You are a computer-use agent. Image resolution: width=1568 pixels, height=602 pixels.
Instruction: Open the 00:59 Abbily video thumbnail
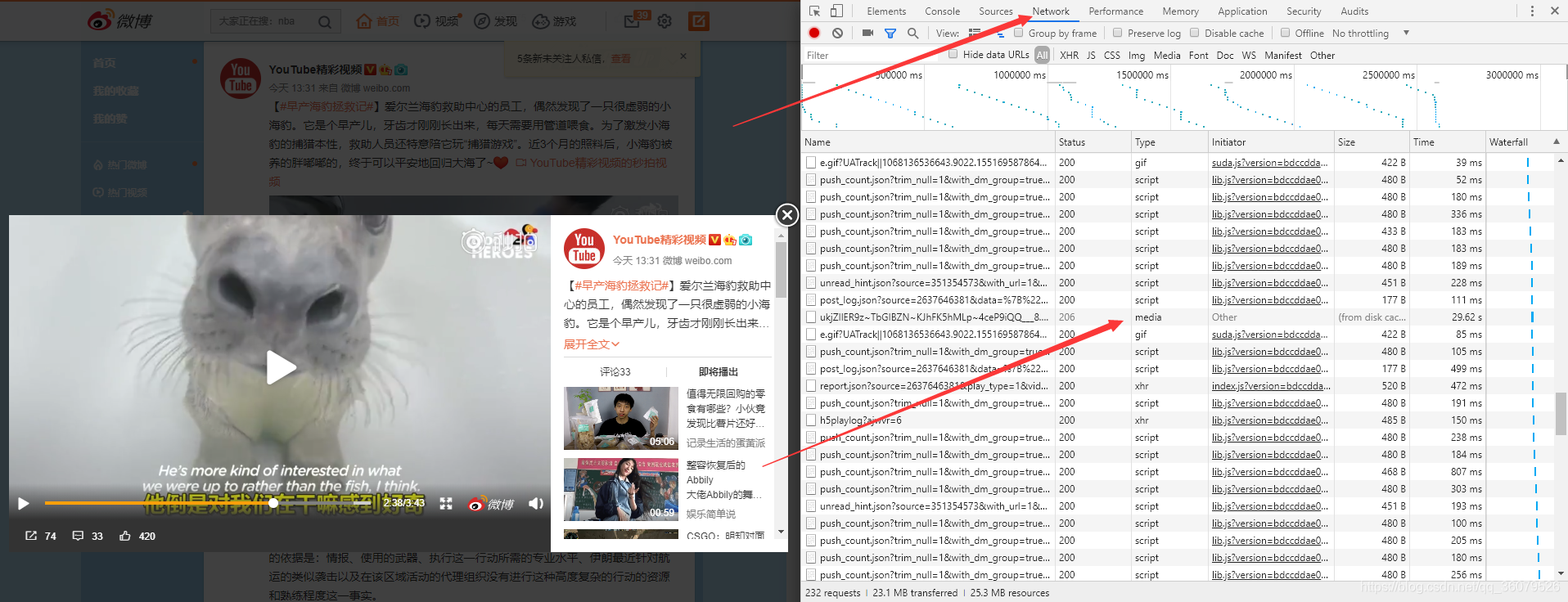pyautogui.click(x=621, y=489)
